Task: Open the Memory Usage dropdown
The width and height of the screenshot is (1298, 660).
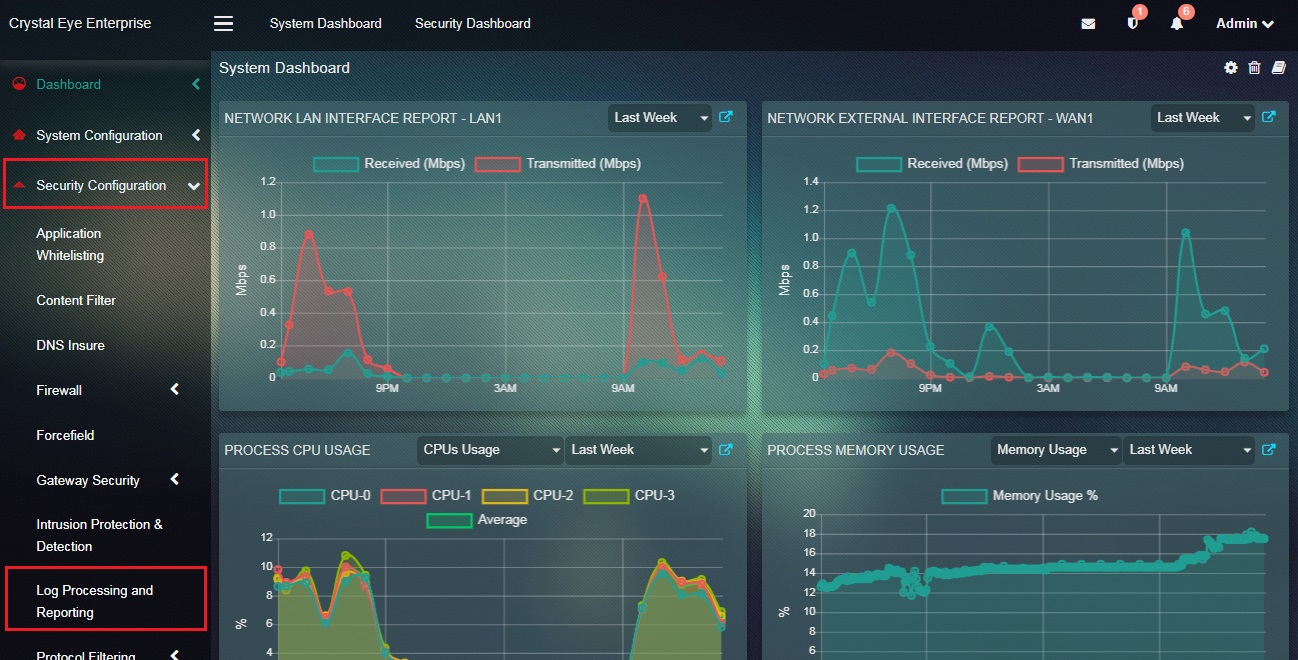Action: (1056, 450)
